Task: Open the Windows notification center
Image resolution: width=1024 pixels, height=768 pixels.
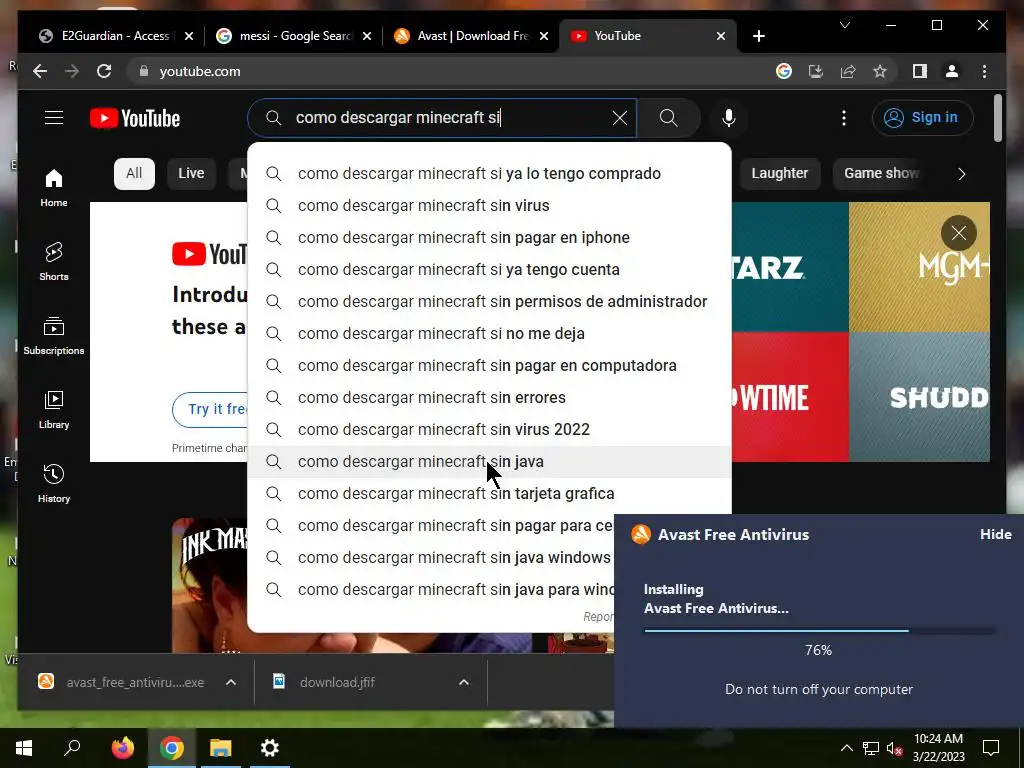Action: 991,748
